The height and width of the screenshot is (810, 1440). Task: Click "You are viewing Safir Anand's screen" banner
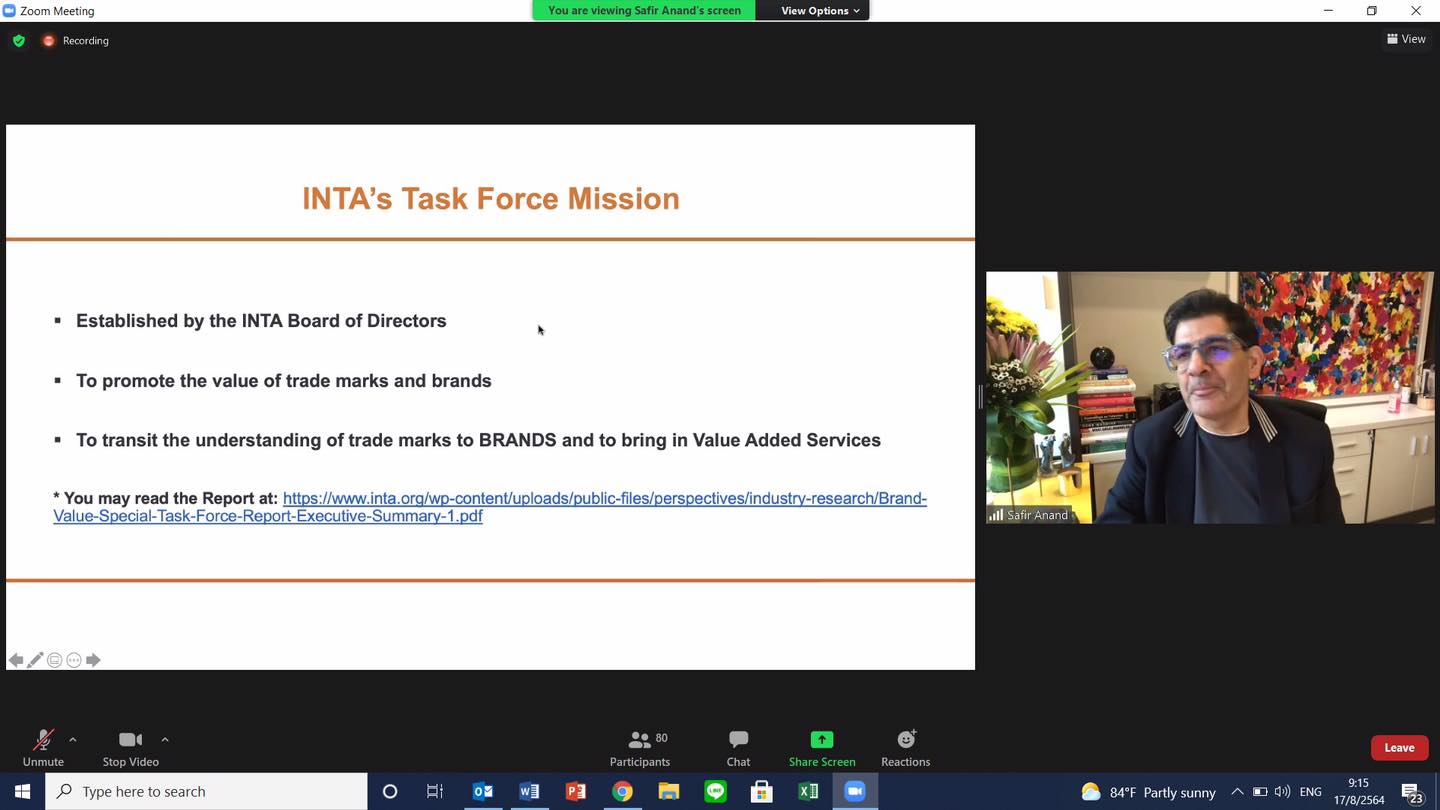pos(644,10)
